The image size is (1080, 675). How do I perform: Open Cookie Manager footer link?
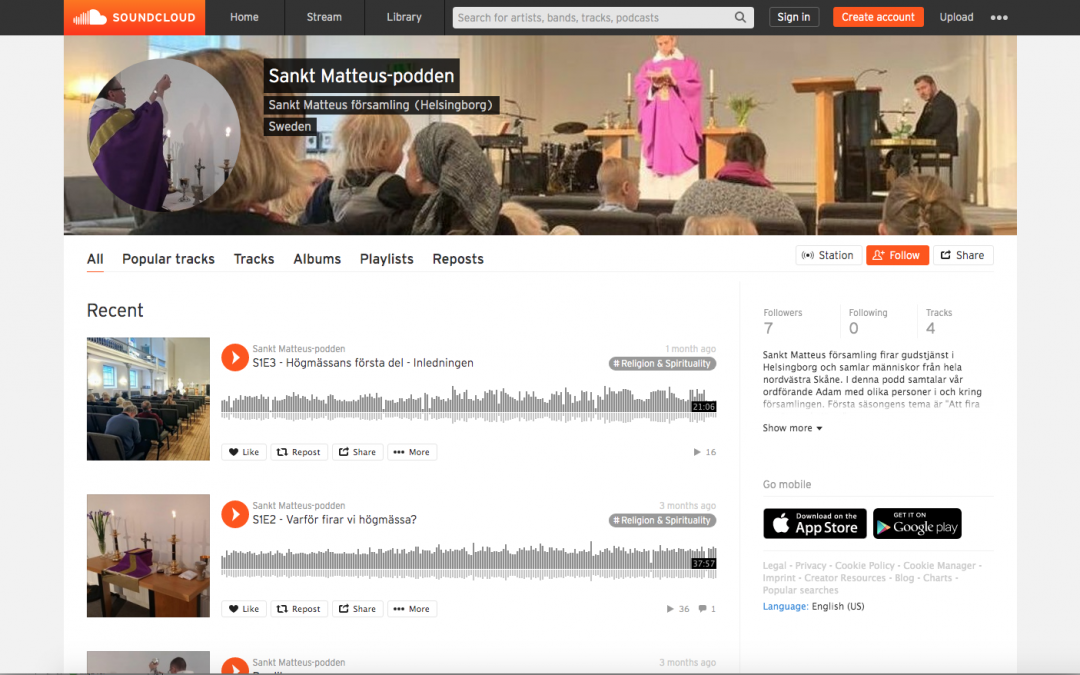(939, 565)
